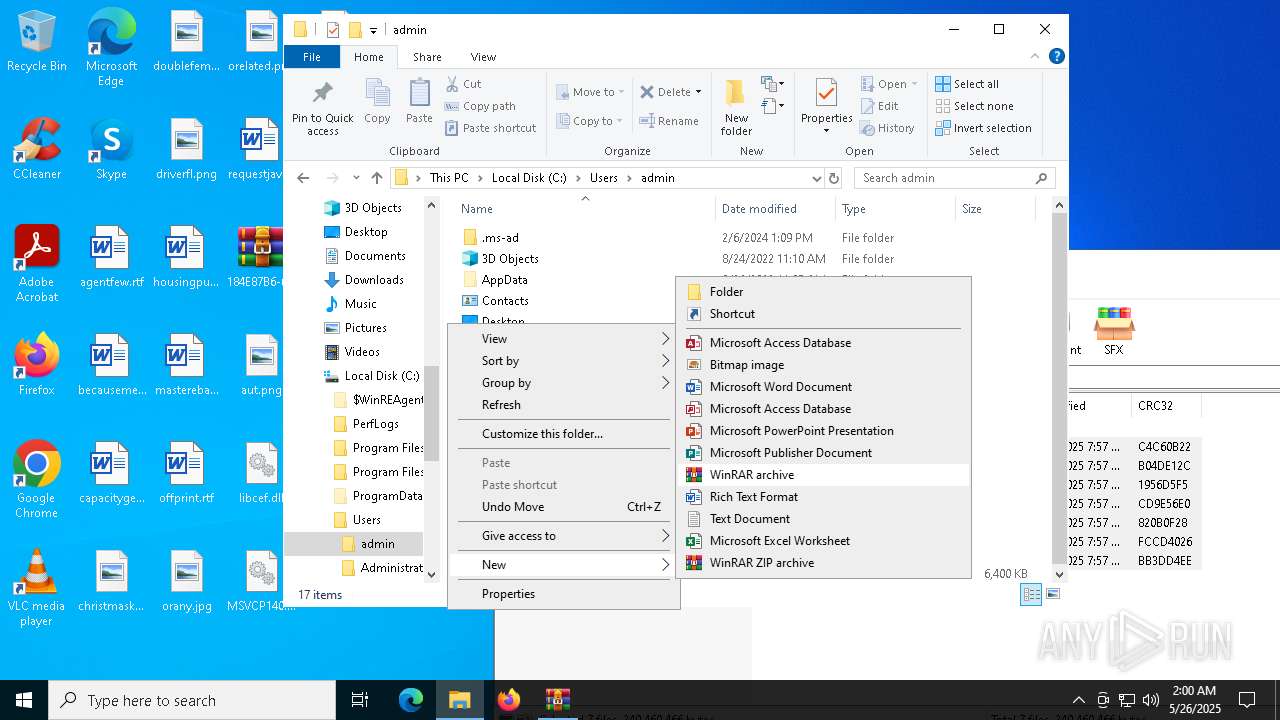This screenshot has width=1280, height=720.
Task: Click Refresh in the context menu
Action: click(x=564, y=405)
